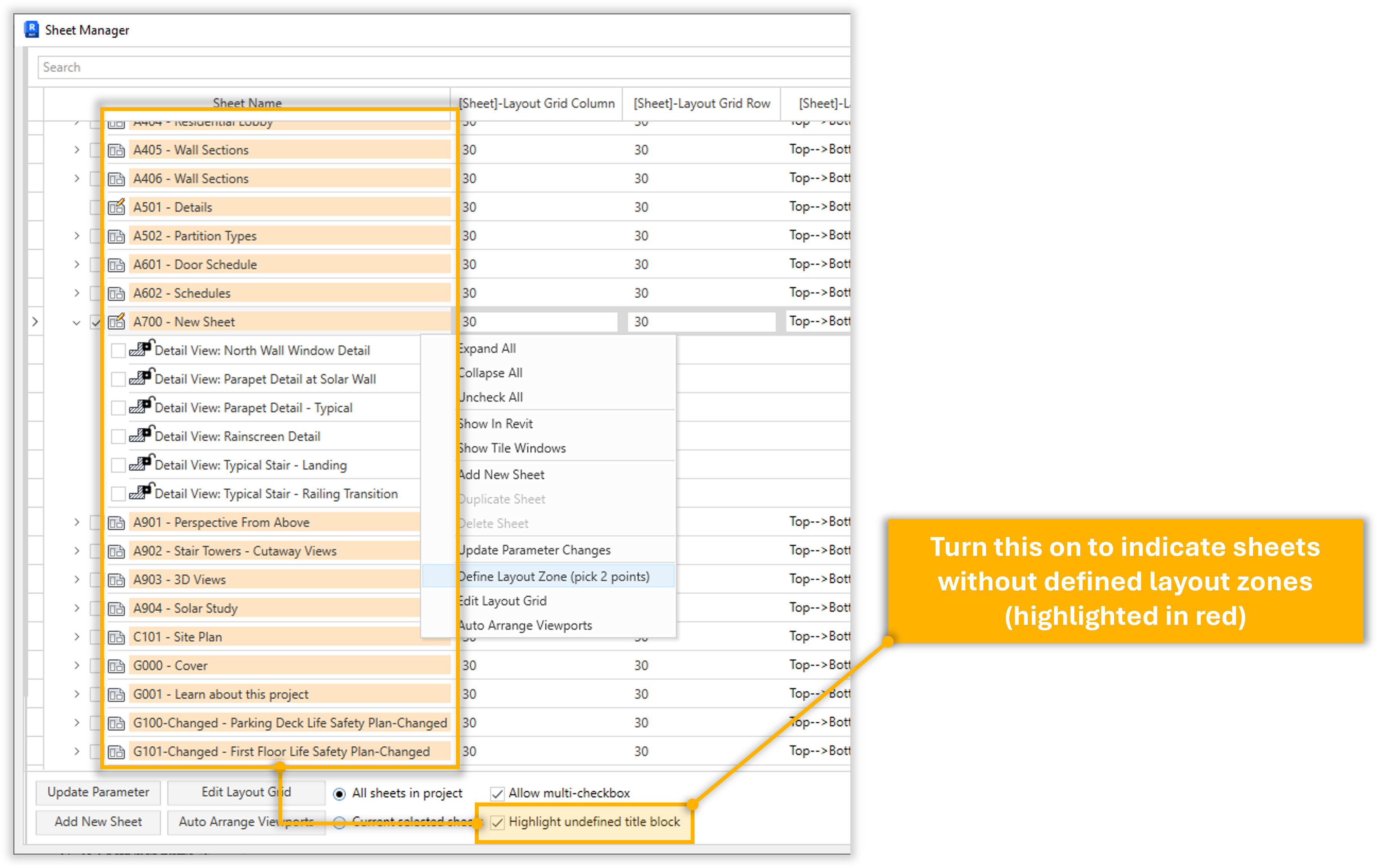This screenshot has height=868, width=1377.
Task: Click the A501 - Details sheet icon
Action: [x=117, y=207]
